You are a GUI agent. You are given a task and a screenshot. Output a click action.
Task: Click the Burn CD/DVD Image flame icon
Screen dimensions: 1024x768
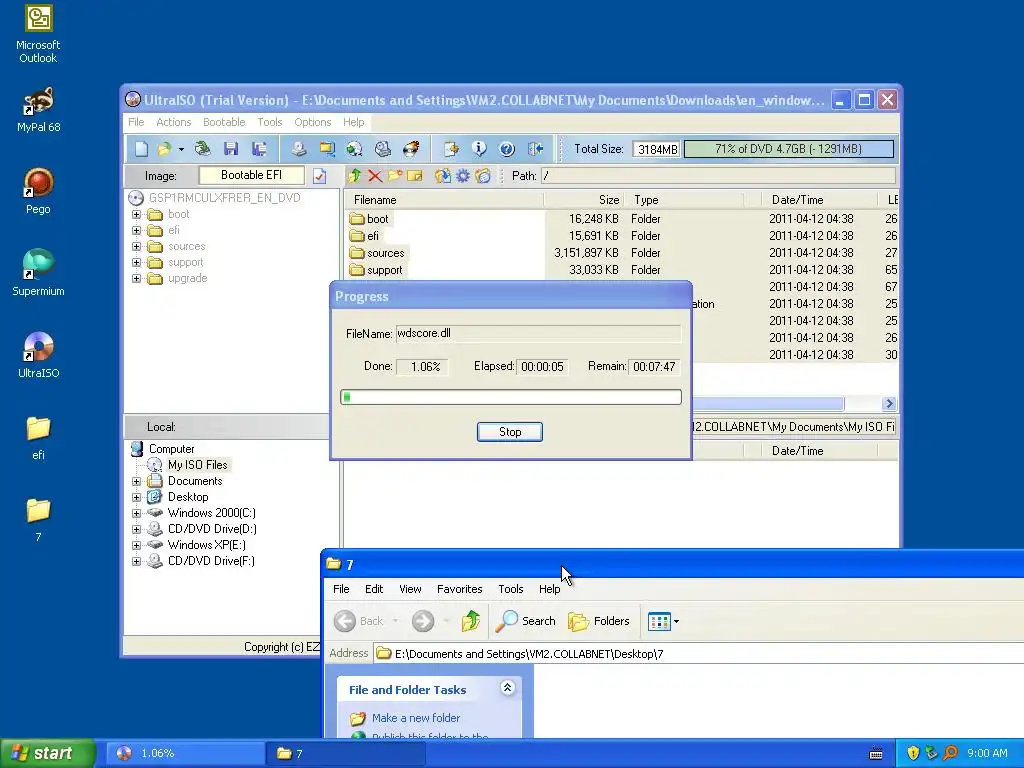[411, 149]
